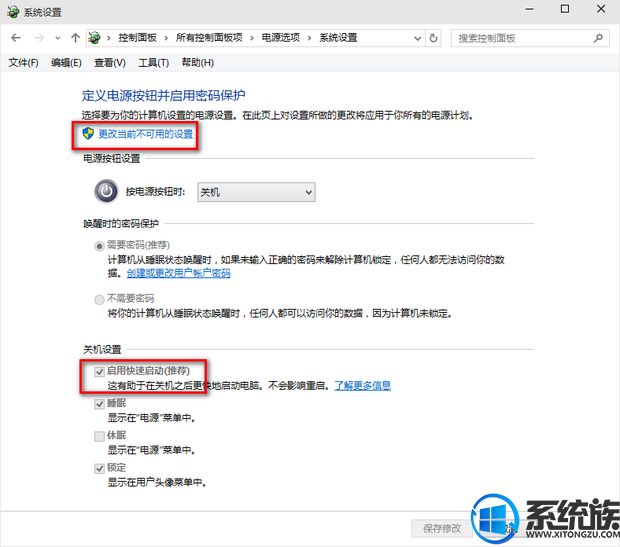Click the Back arrow navigation icon
Image resolution: width=620 pixels, height=547 pixels.
click(16, 38)
